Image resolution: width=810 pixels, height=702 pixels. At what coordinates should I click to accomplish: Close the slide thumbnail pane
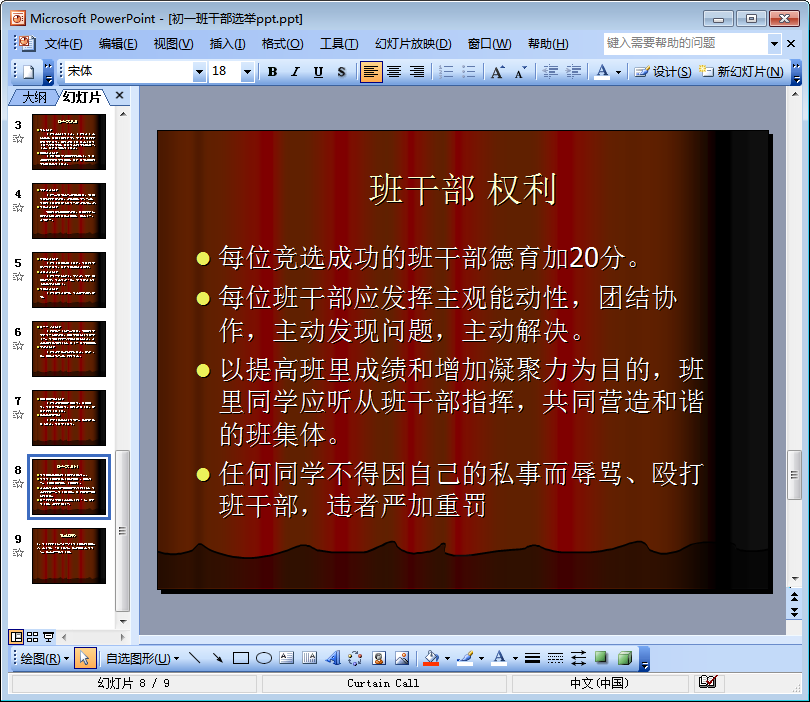click(x=119, y=96)
